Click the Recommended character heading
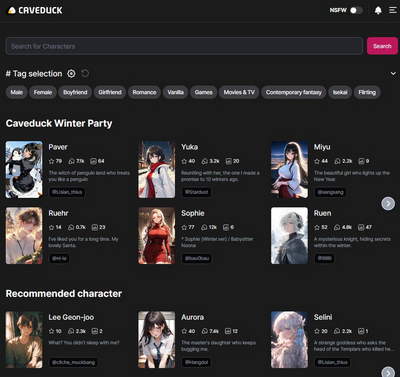This screenshot has width=400, height=377. coord(64,294)
